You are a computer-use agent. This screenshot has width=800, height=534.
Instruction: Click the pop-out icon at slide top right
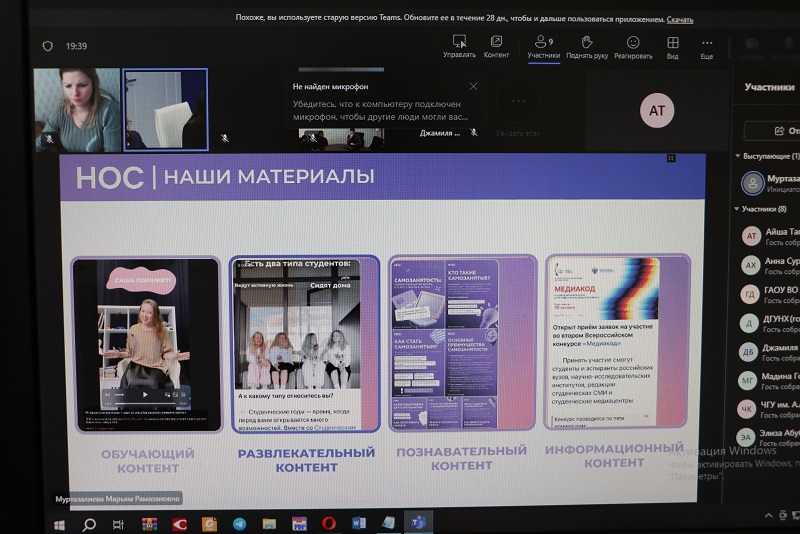click(671, 158)
